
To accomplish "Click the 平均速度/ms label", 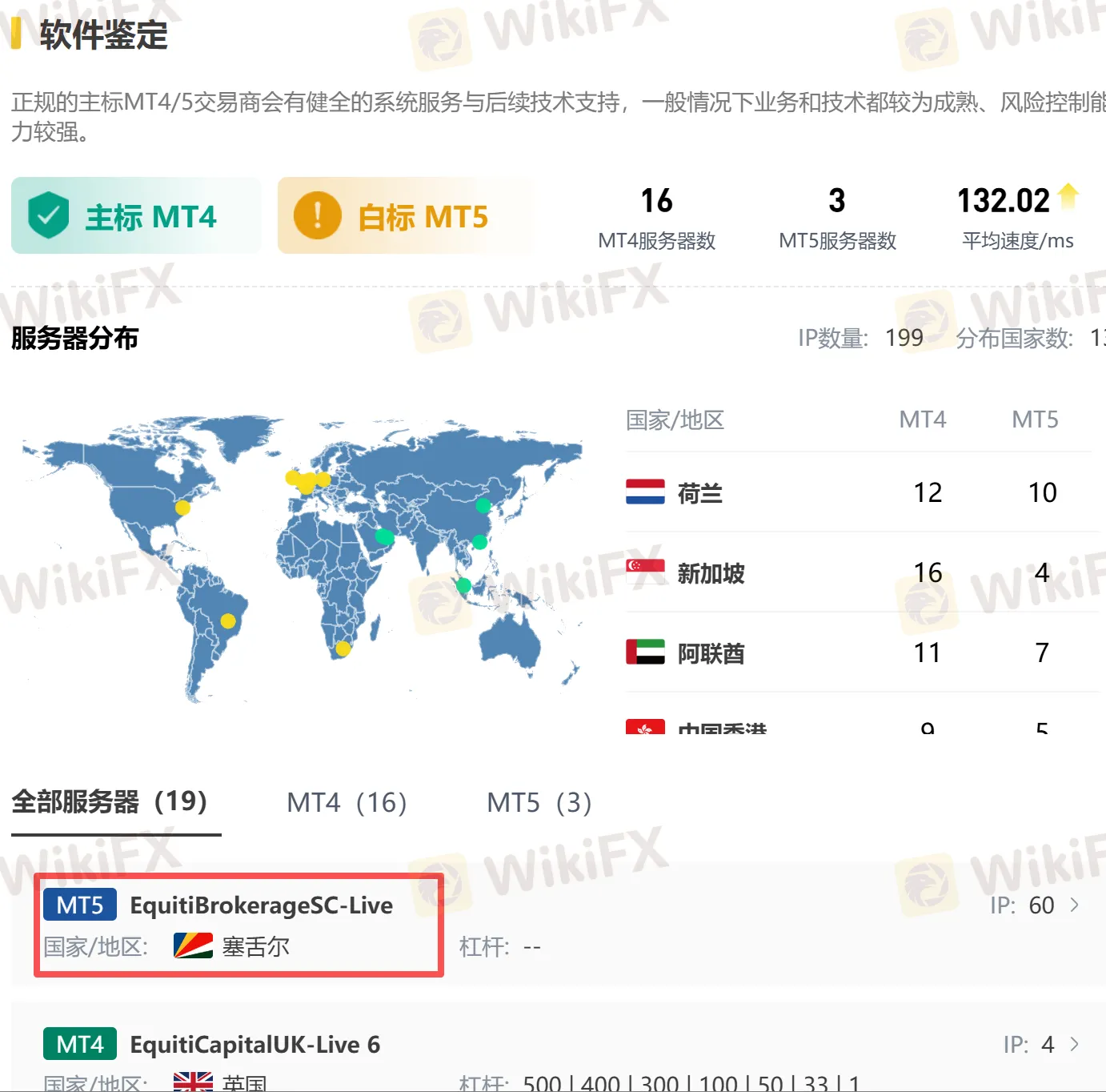I will click(x=1018, y=240).
